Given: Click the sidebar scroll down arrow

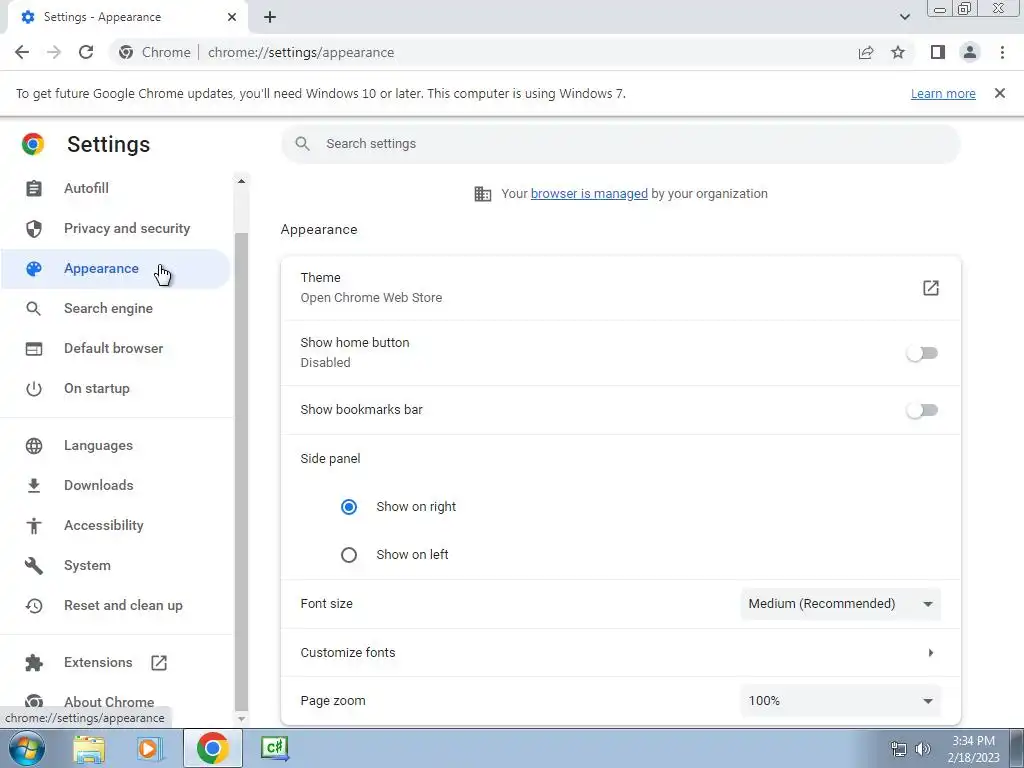Looking at the screenshot, I should coord(241,718).
